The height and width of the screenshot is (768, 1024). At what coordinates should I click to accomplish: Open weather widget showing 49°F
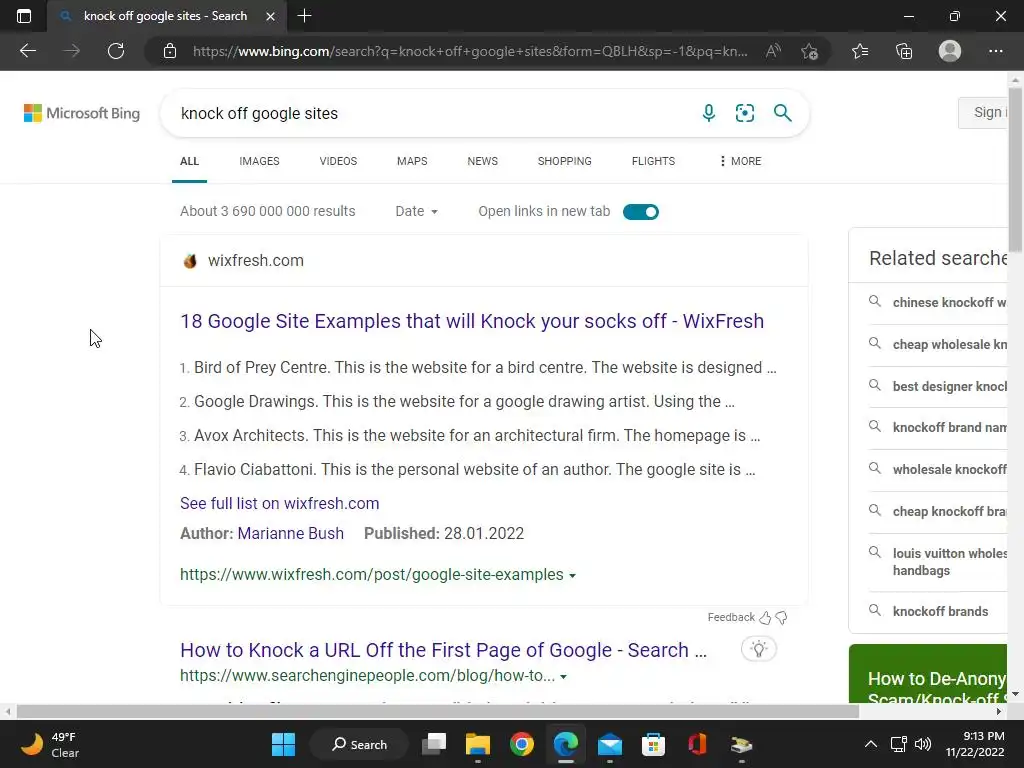click(x=50, y=744)
